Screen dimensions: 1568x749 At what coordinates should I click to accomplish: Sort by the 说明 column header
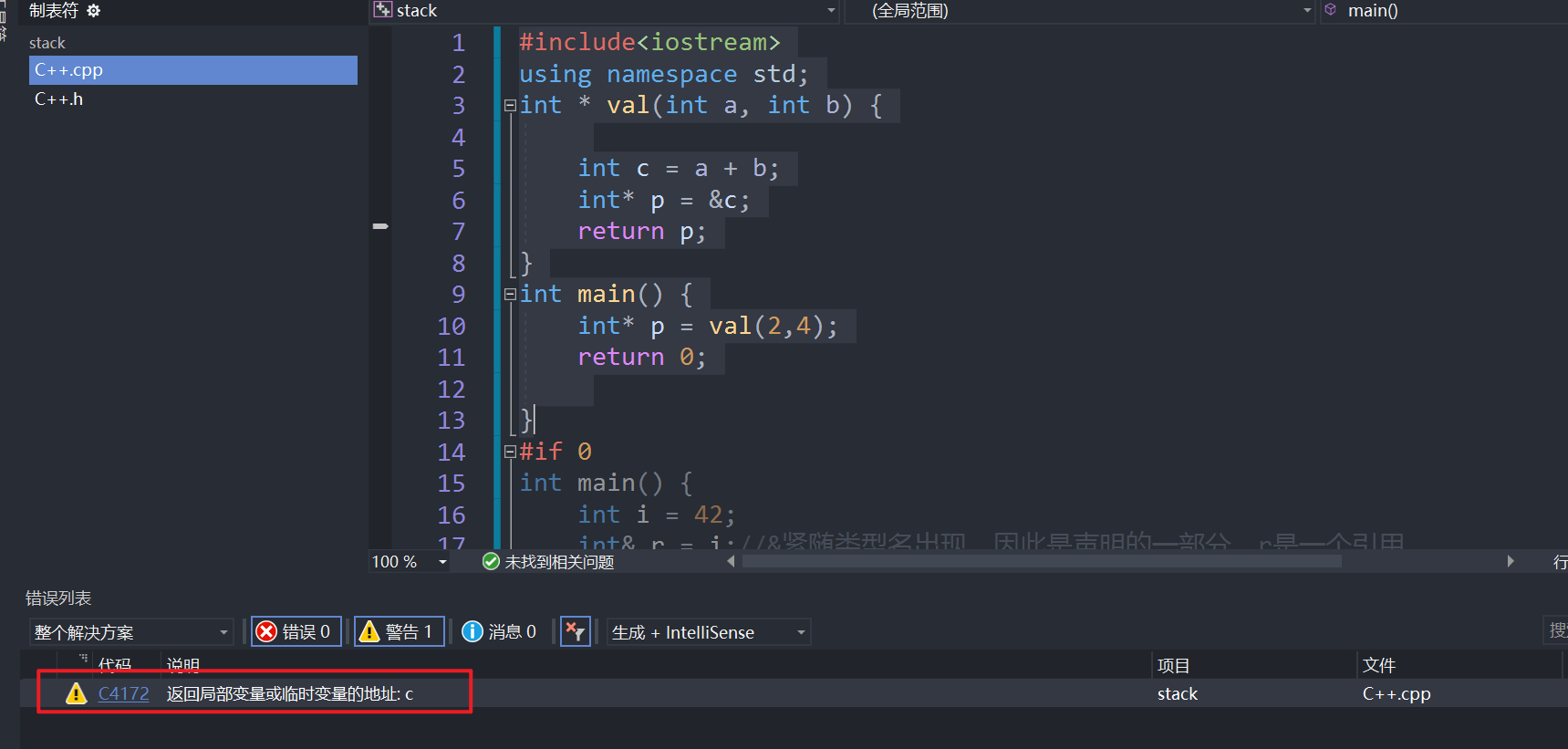(x=183, y=665)
